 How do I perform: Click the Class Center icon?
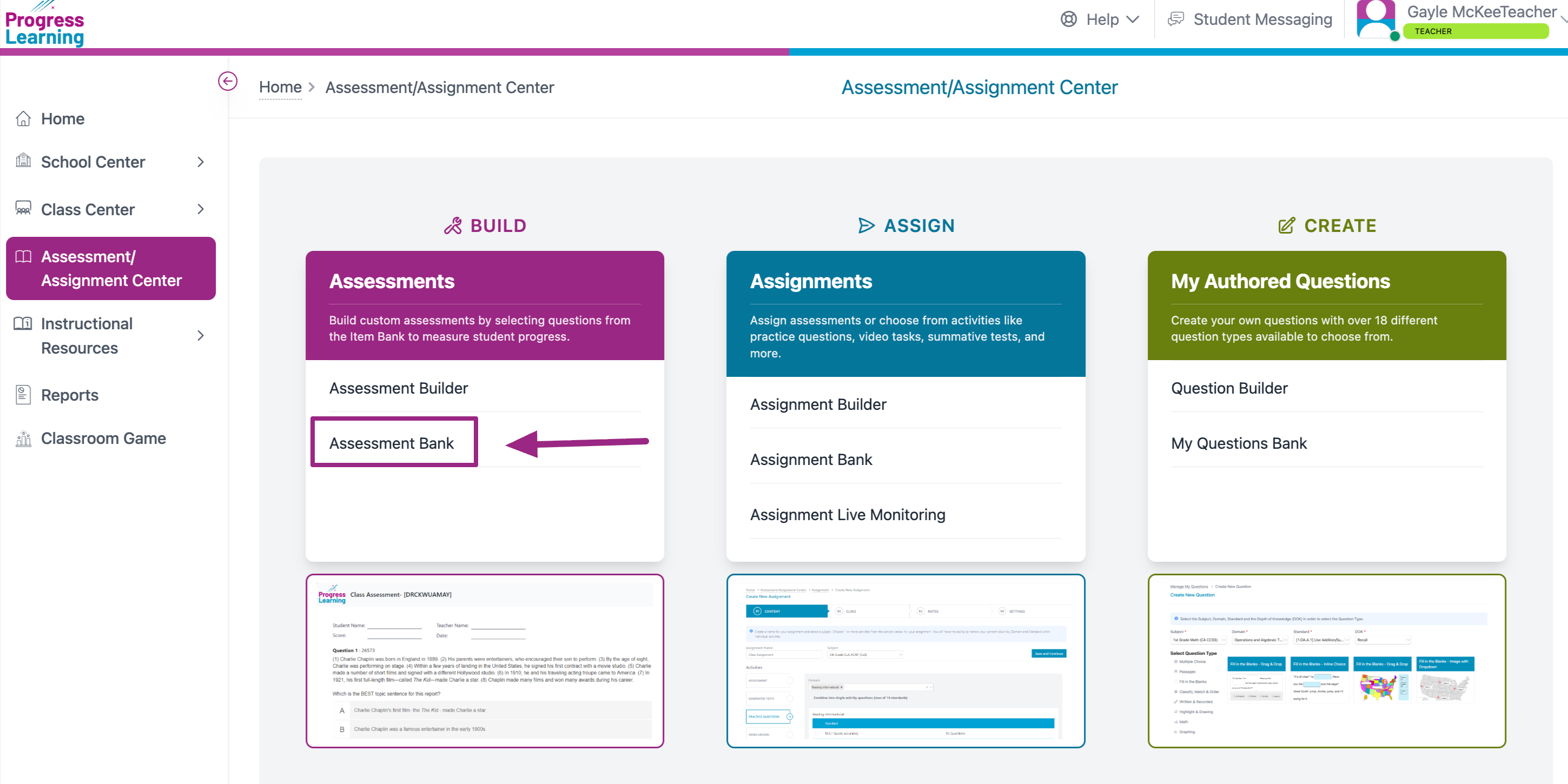point(23,209)
